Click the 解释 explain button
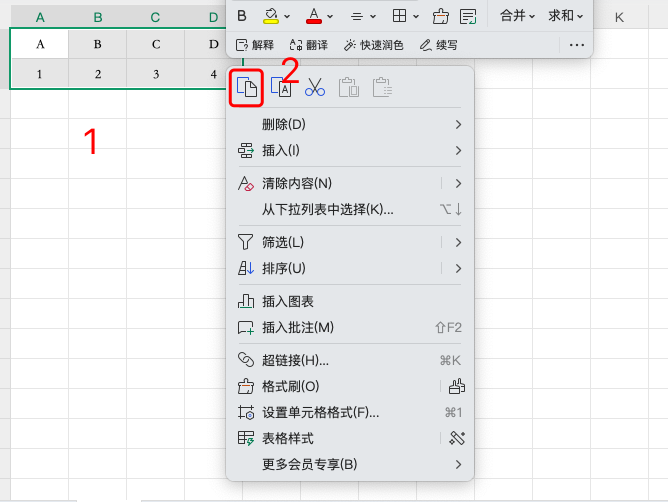Image resolution: width=668 pixels, height=502 pixels. click(255, 45)
